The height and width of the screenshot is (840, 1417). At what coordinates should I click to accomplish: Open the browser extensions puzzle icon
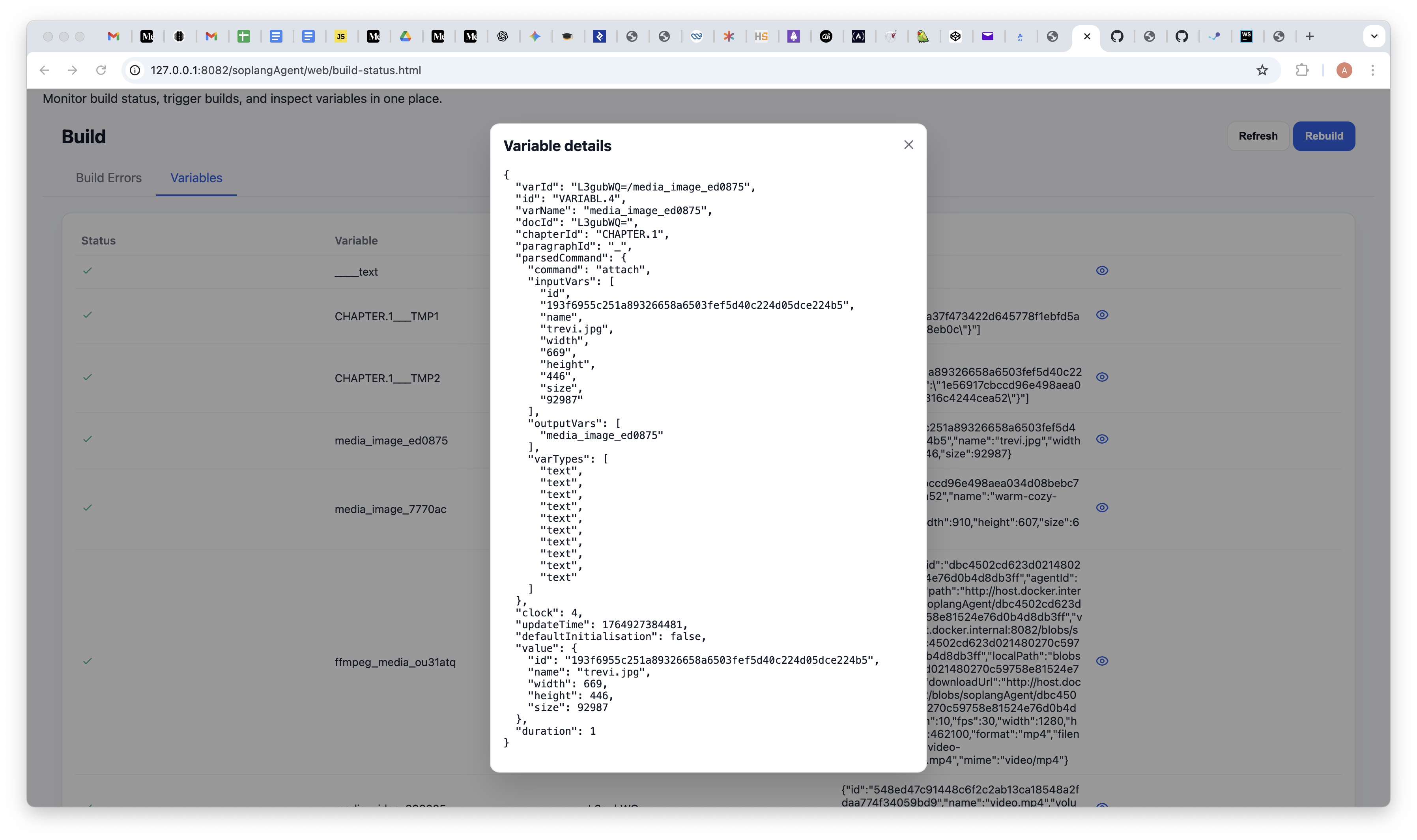pyautogui.click(x=1301, y=70)
